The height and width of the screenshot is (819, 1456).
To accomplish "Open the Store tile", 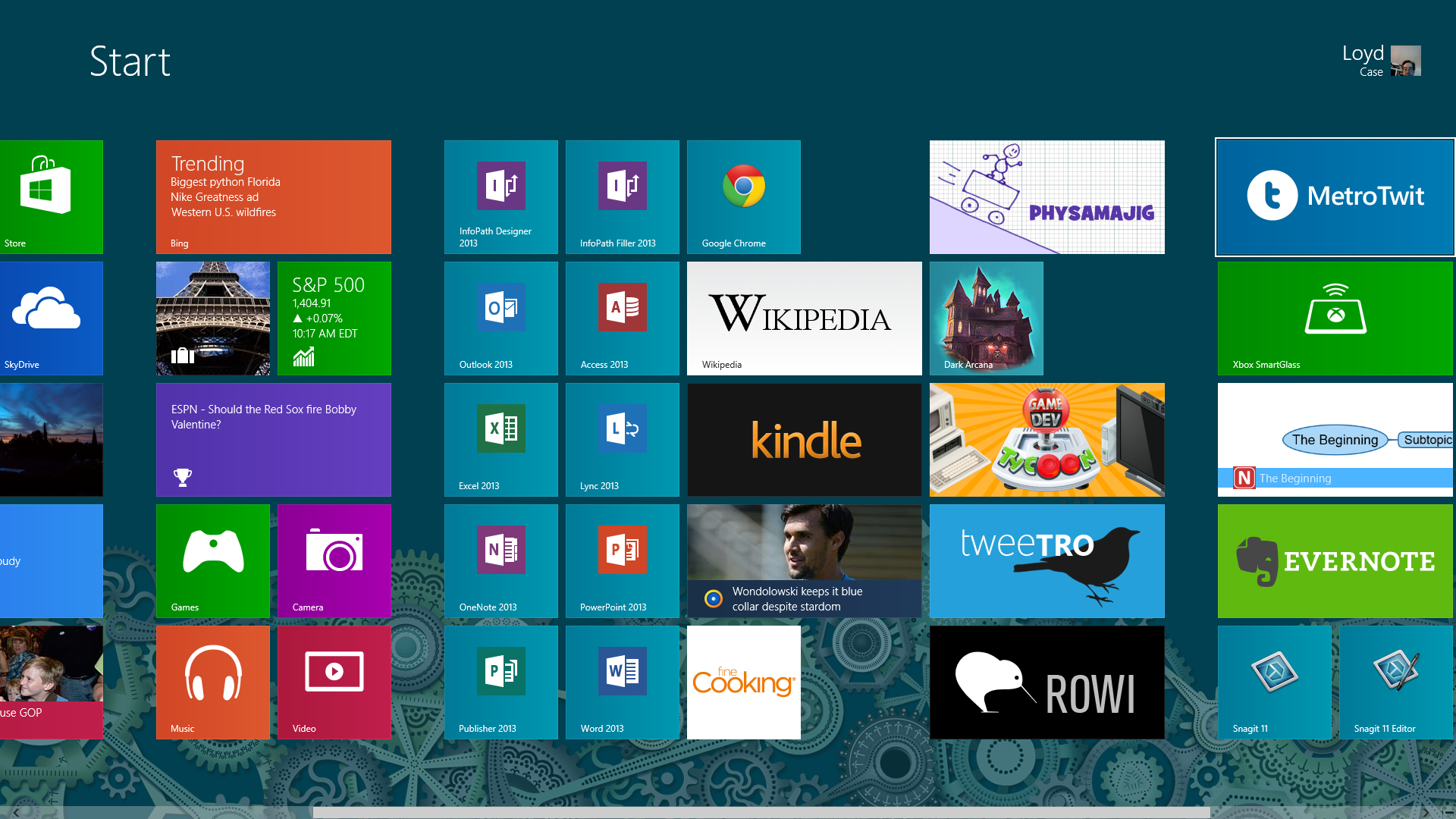I will click(51, 196).
